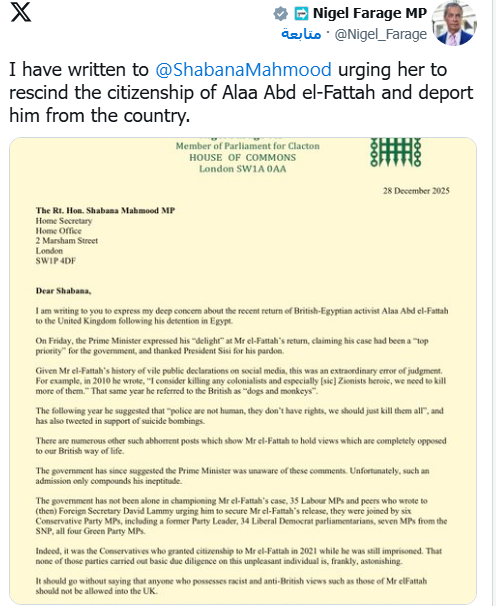Open Nigel Farage's profile avatar

click(x=454, y=24)
